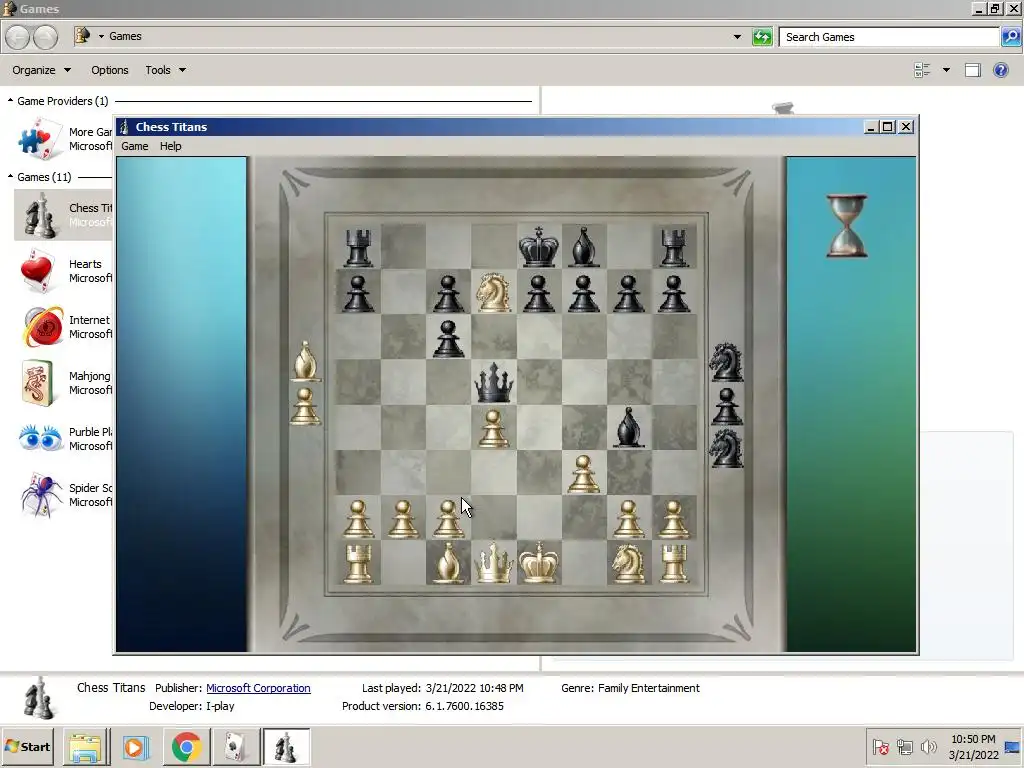Click the black rook on a8

coord(358,248)
